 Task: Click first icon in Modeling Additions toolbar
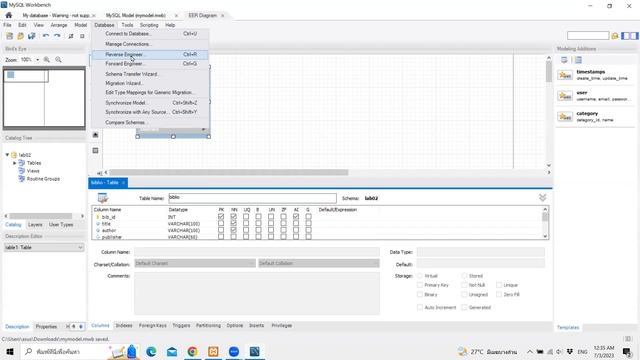pos(564,60)
